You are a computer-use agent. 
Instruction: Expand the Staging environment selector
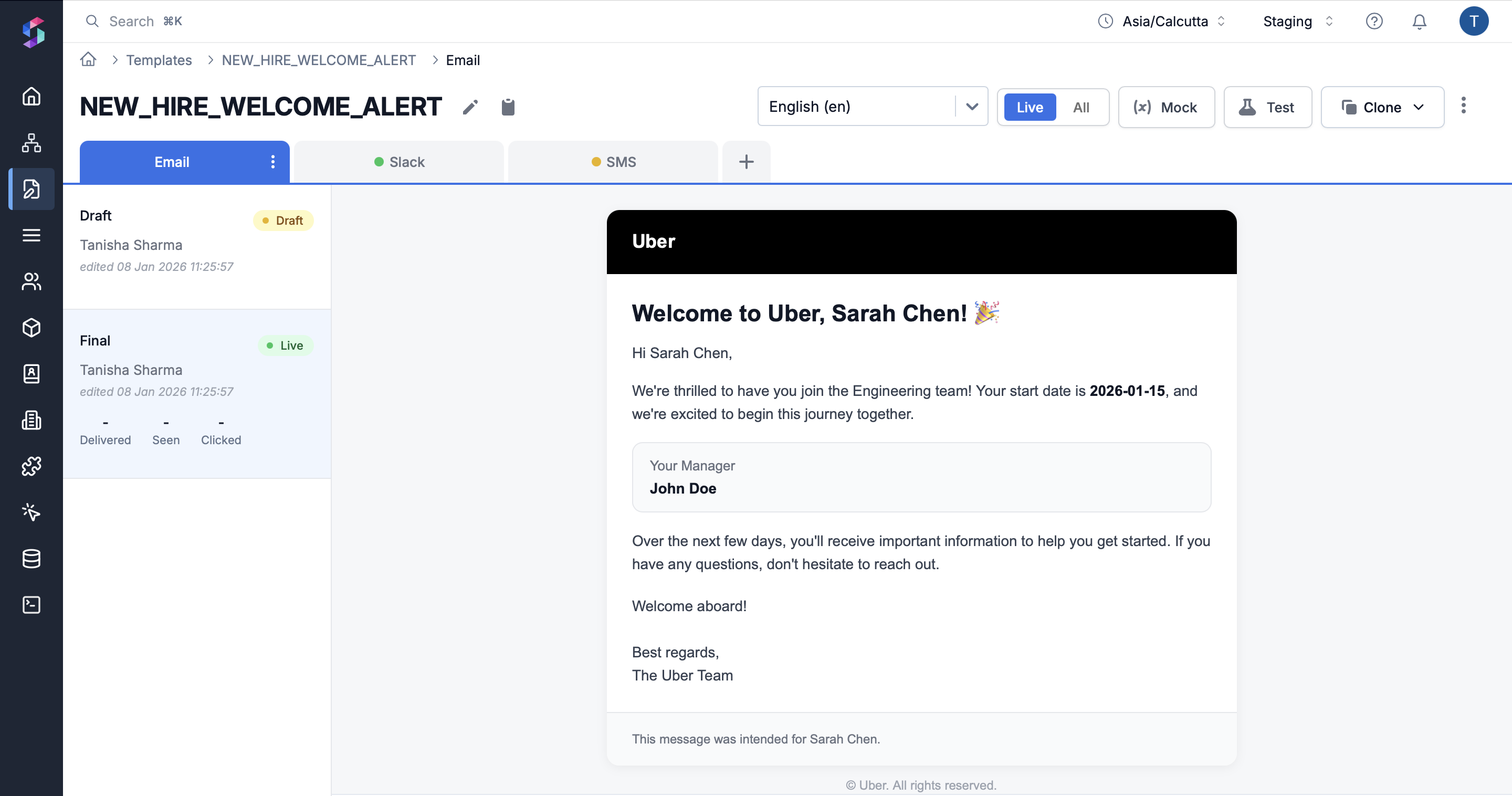pos(1298,21)
